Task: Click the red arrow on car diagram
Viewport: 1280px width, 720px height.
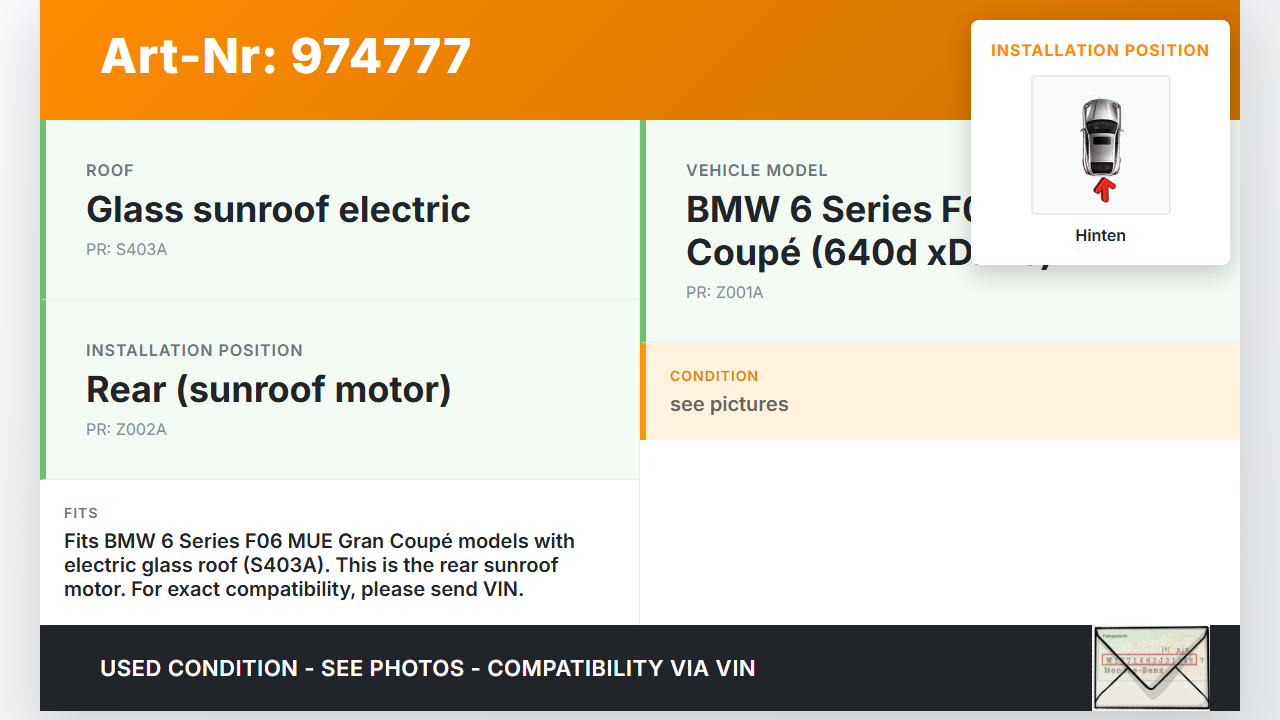Action: [x=1103, y=189]
